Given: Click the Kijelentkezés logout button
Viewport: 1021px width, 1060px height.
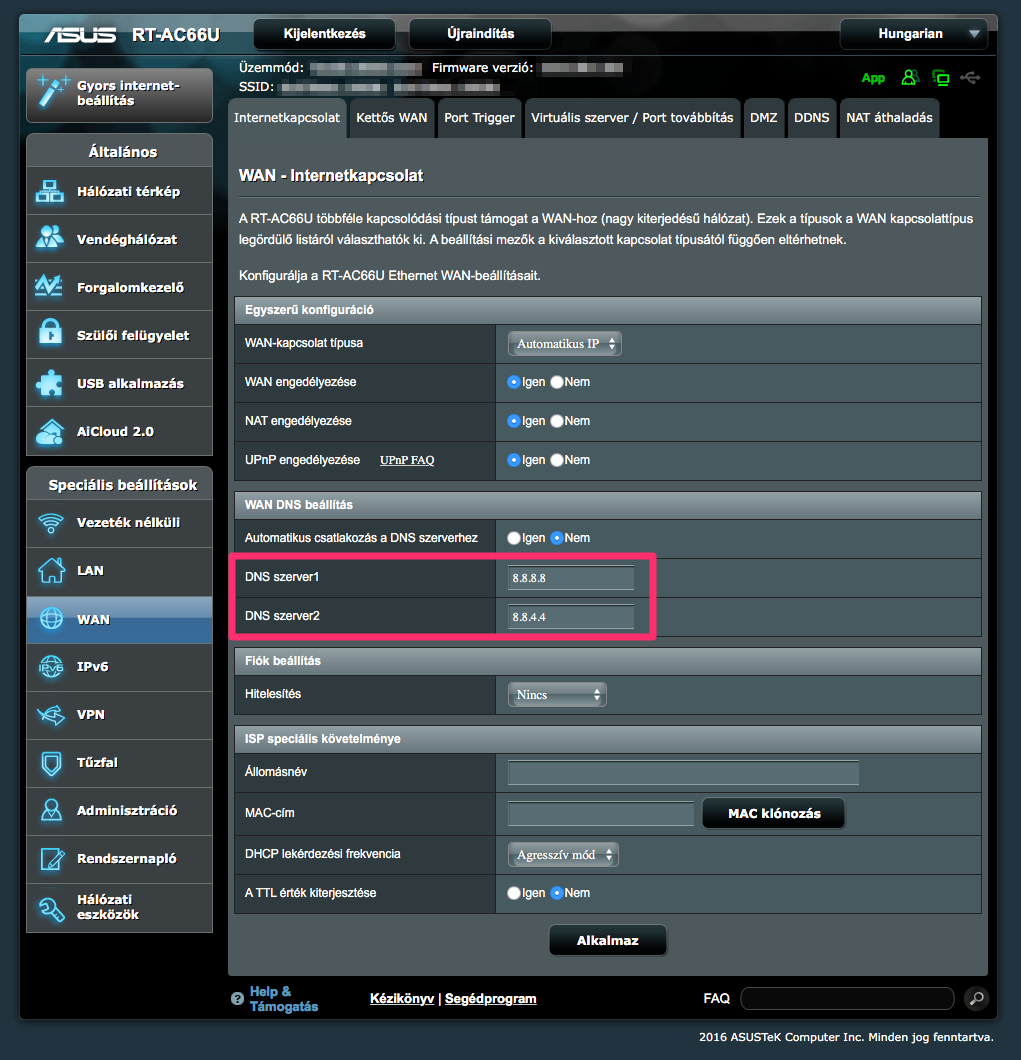Looking at the screenshot, I should (325, 34).
